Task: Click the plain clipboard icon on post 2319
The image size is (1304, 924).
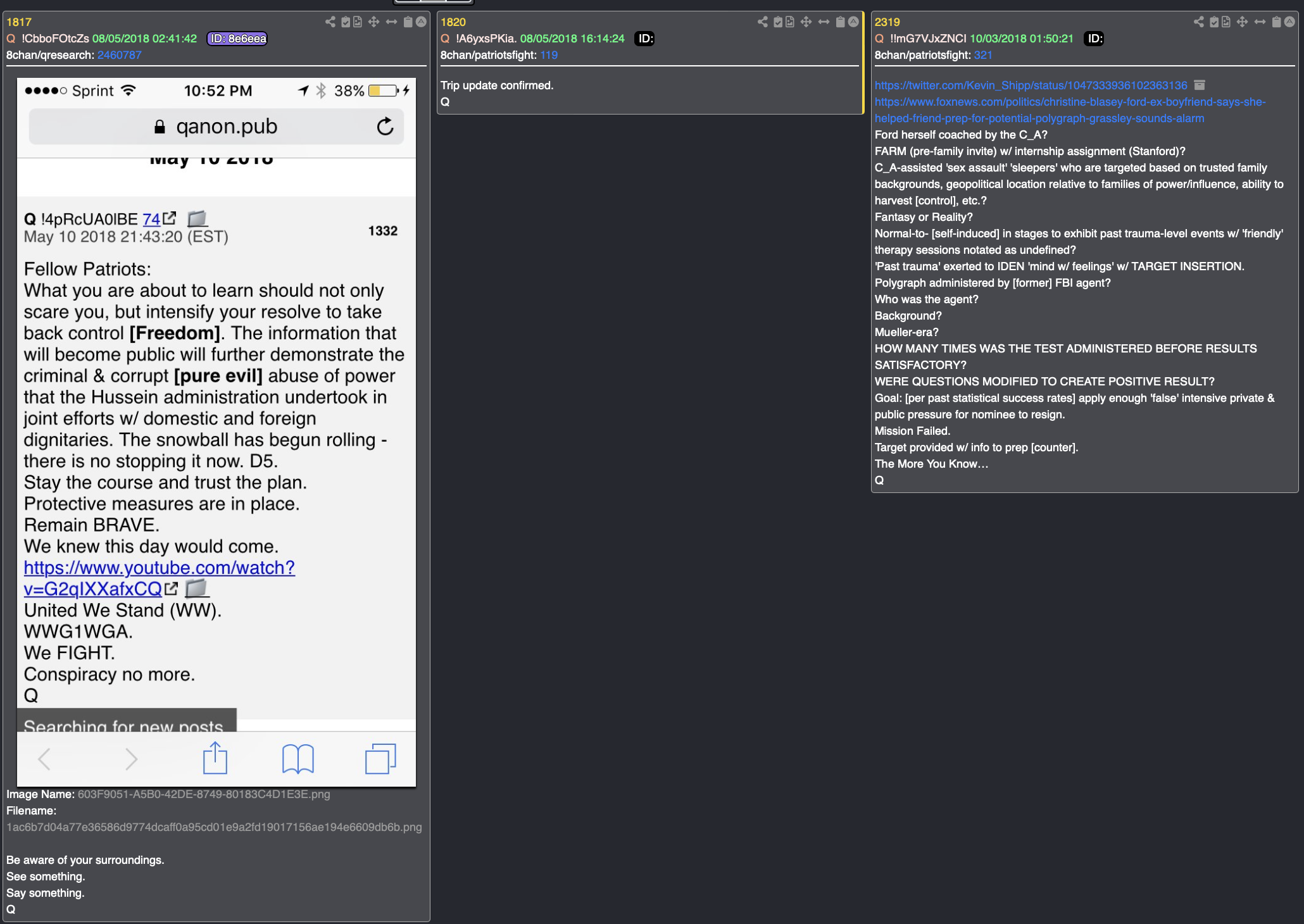Action: (x=1277, y=22)
